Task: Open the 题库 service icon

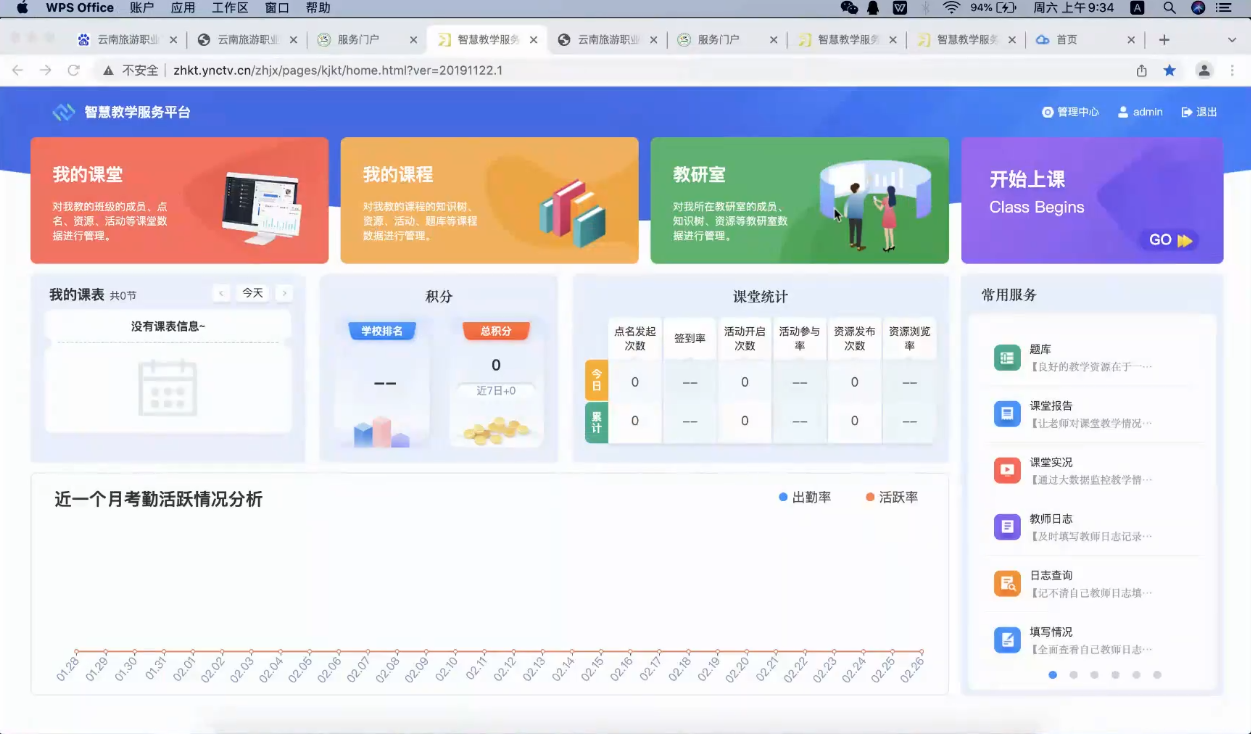Action: click(1007, 357)
